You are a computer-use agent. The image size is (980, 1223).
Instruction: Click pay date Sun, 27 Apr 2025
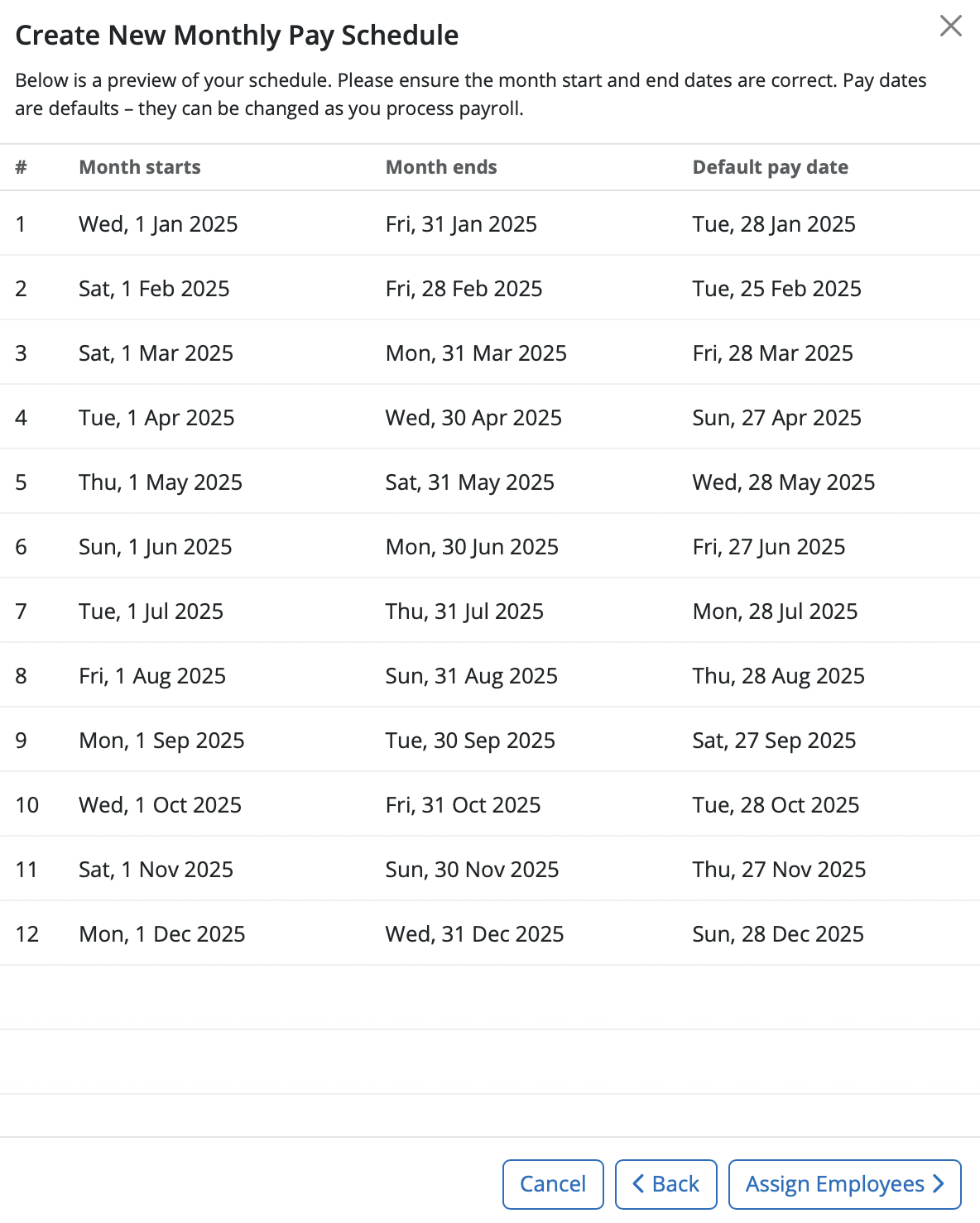pos(776,418)
